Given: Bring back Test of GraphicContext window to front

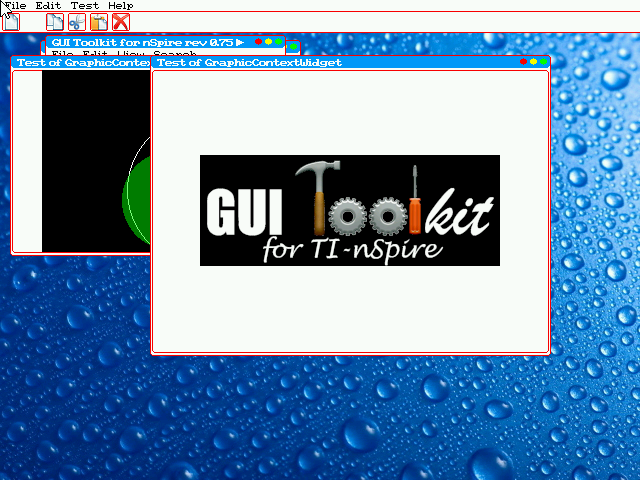Looking at the screenshot, I should coord(81,62).
